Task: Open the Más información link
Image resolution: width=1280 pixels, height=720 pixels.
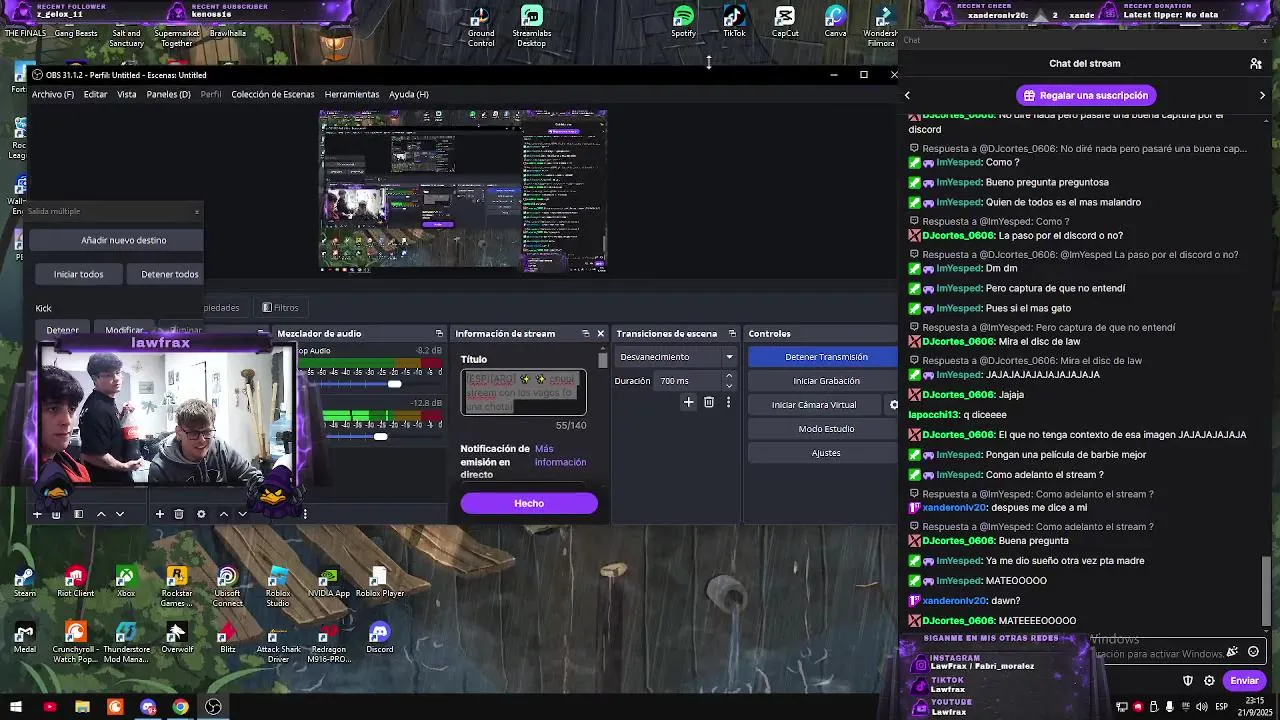Action: pyautogui.click(x=560, y=456)
